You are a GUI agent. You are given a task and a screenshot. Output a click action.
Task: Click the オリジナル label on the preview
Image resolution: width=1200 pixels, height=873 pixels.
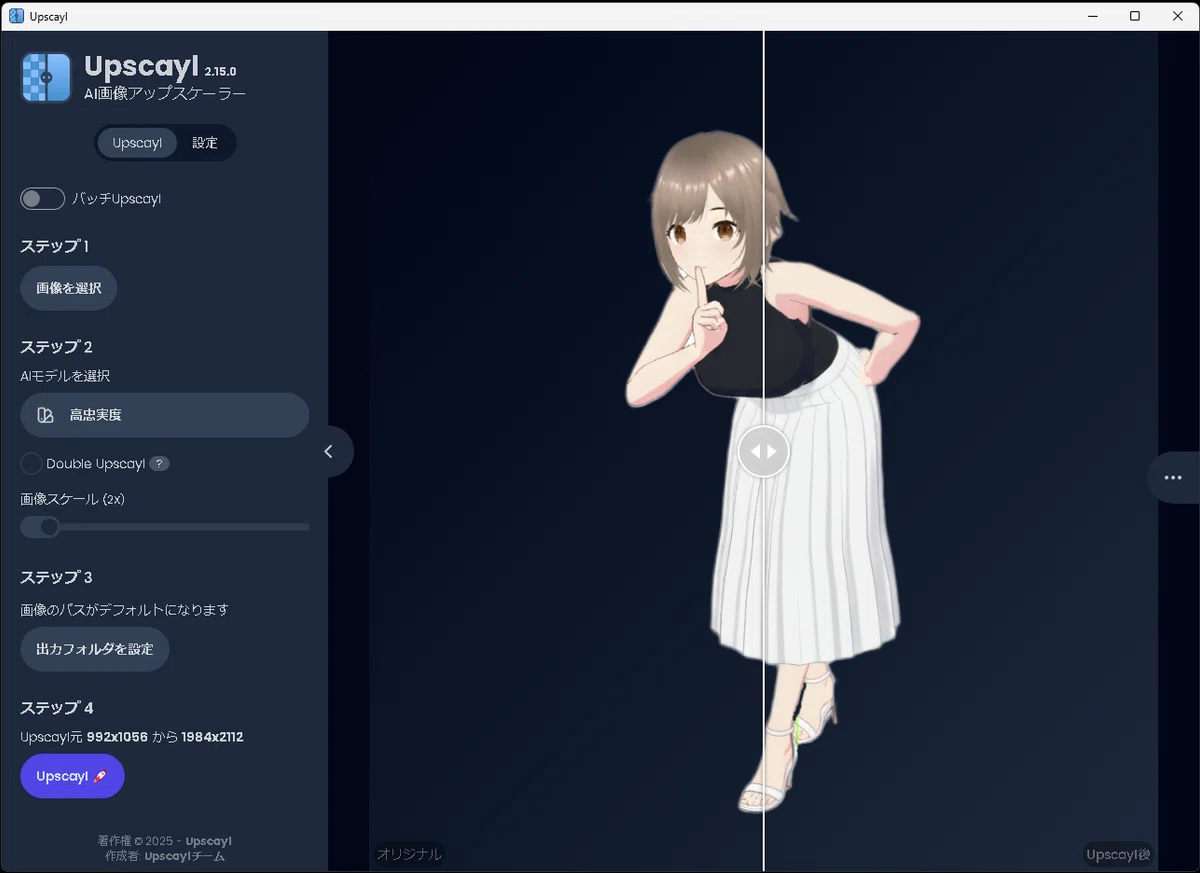[409, 854]
